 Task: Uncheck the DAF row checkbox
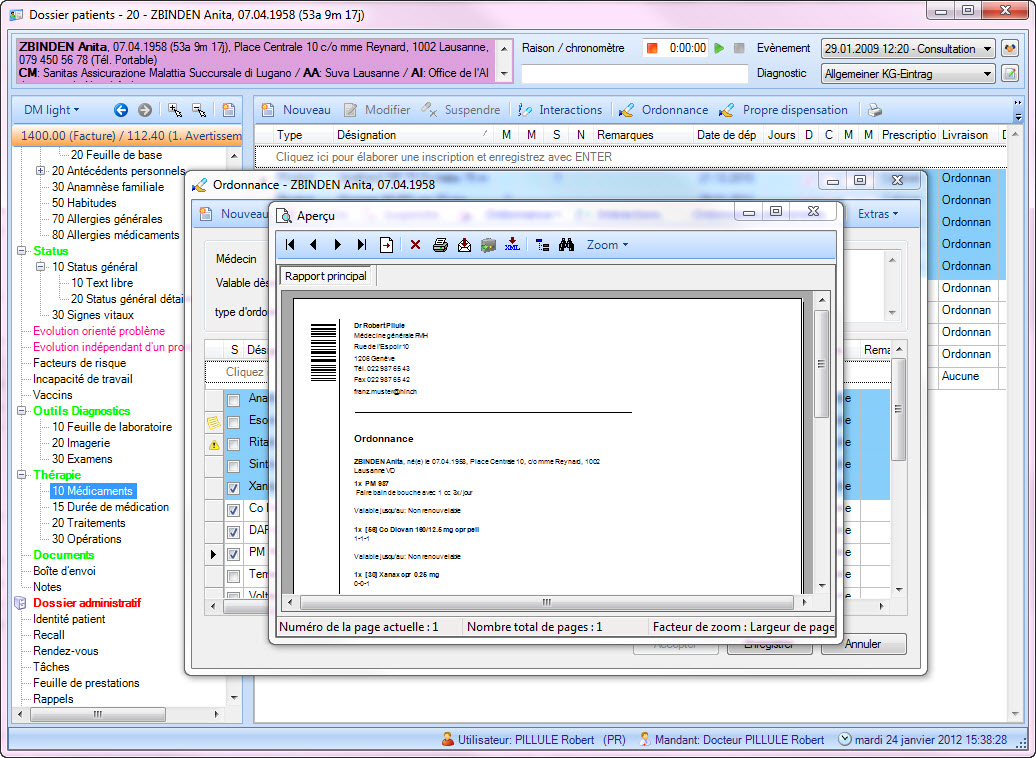[233, 532]
